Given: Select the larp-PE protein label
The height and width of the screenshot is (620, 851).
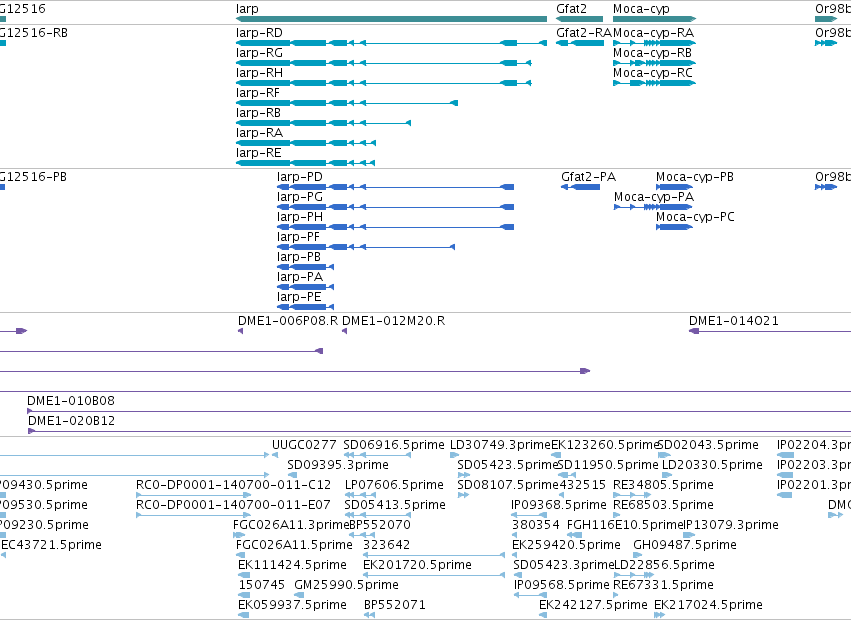Looking at the screenshot, I should click(x=299, y=296).
